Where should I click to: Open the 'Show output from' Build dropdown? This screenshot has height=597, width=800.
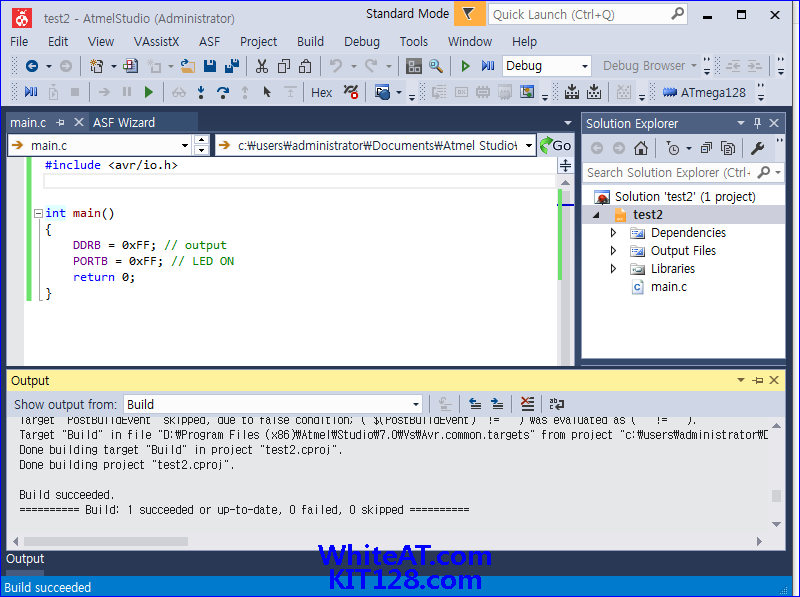[x=416, y=405]
